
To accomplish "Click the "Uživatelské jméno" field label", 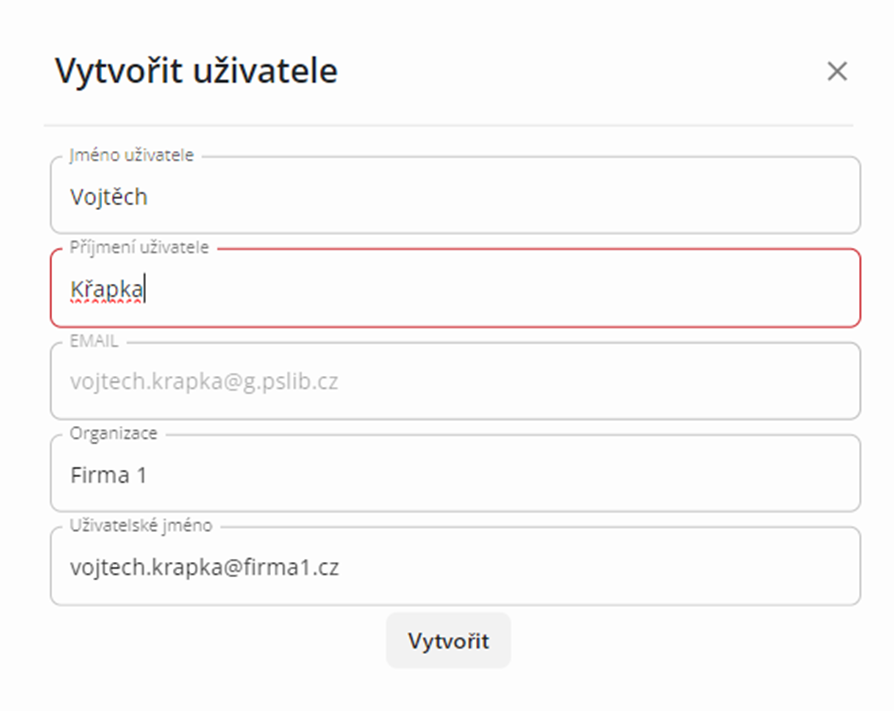I will (140, 526).
